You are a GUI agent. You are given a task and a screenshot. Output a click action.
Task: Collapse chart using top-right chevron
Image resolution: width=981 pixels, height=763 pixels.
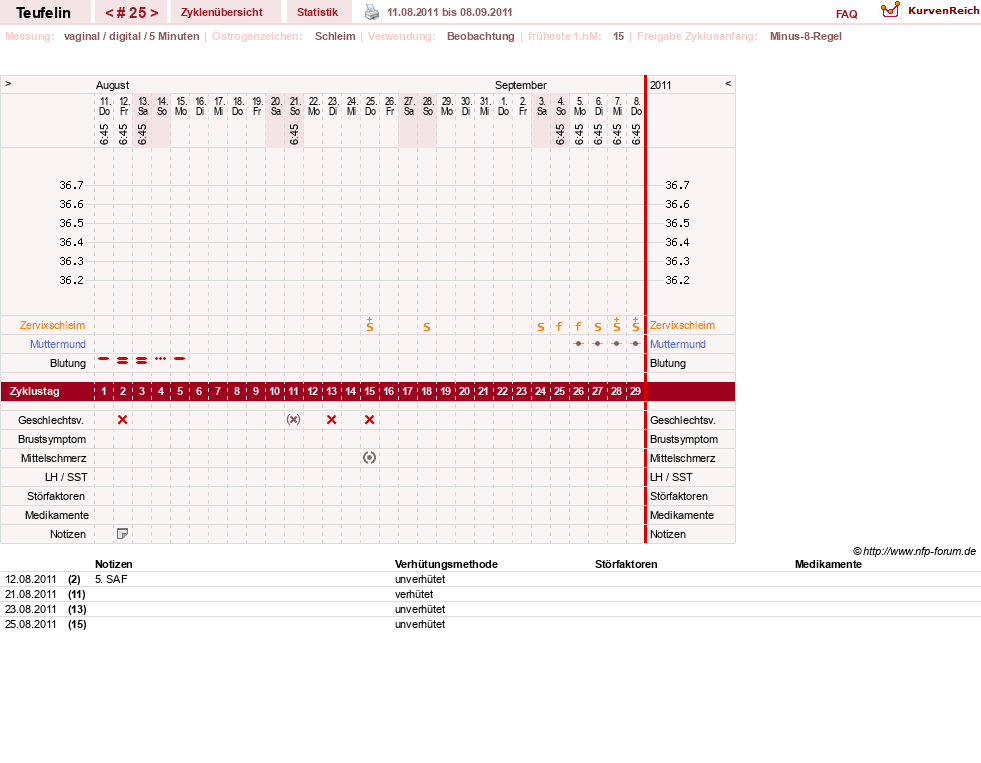click(728, 83)
